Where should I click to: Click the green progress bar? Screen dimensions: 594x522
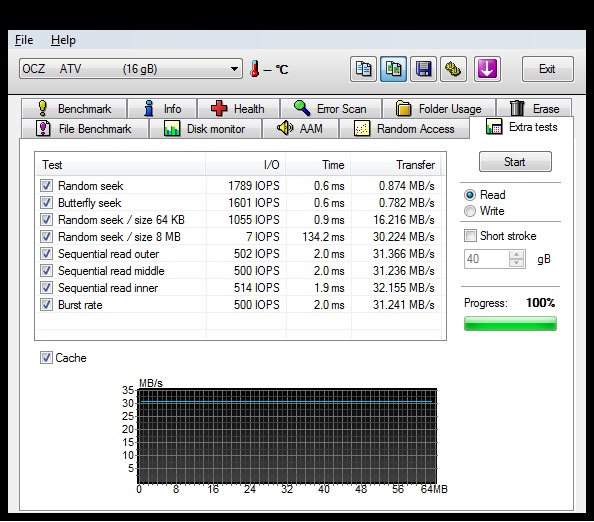coord(510,324)
